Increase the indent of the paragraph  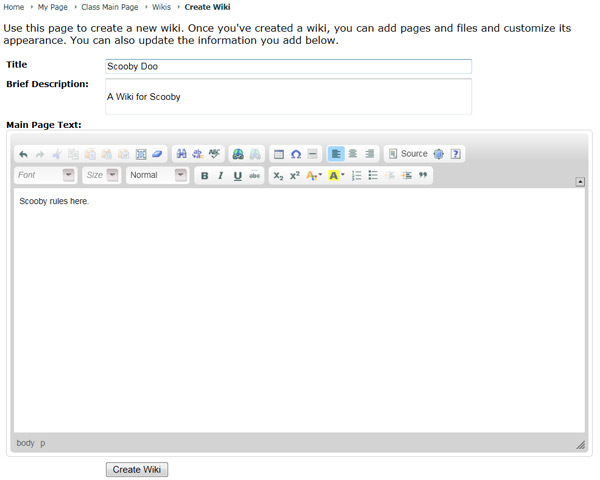click(406, 176)
